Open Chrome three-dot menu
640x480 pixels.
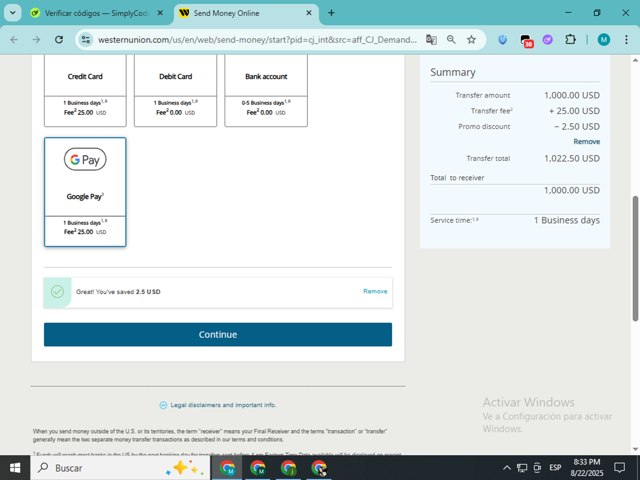click(626, 40)
